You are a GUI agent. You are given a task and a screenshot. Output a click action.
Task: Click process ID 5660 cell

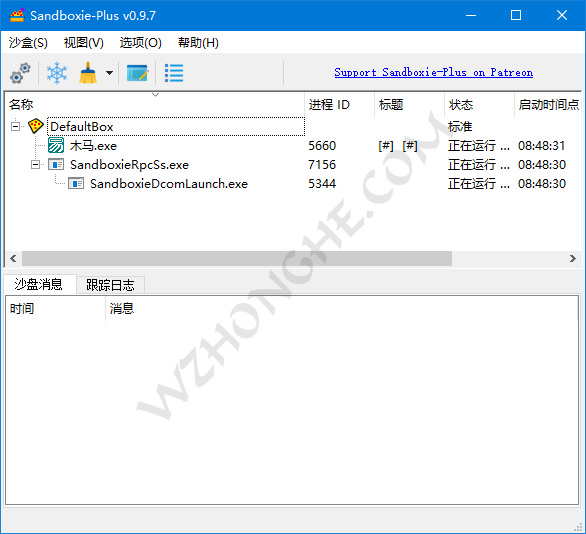pyautogui.click(x=322, y=145)
